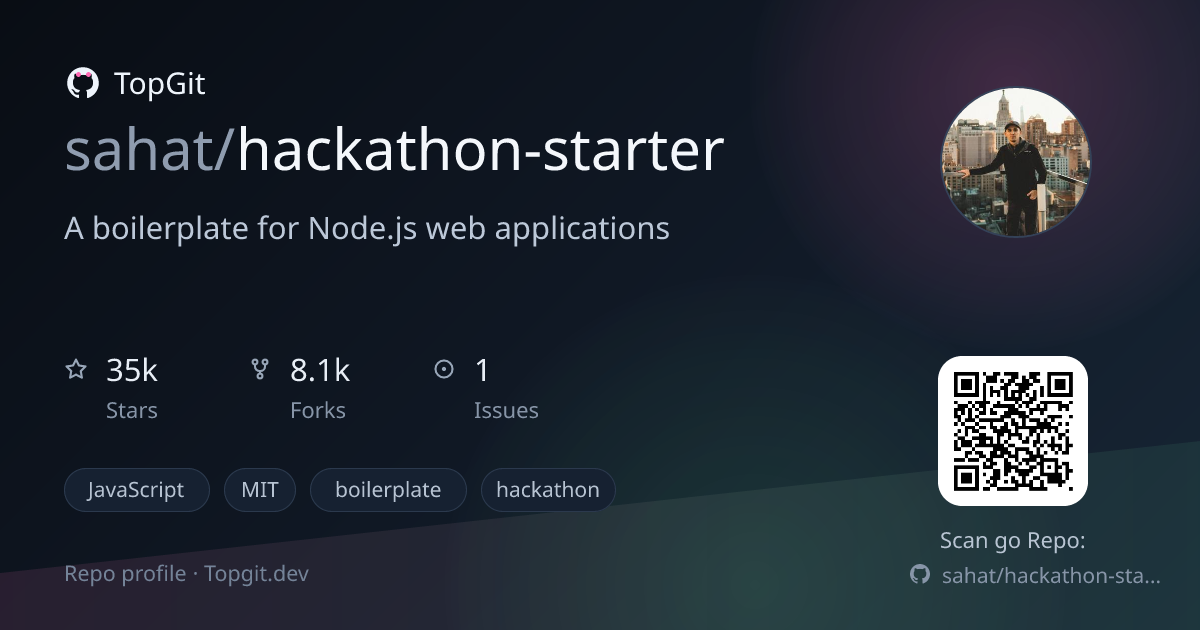Image resolution: width=1200 pixels, height=630 pixels.
Task: Click the issues circle icon beside 1
Action: [444, 370]
